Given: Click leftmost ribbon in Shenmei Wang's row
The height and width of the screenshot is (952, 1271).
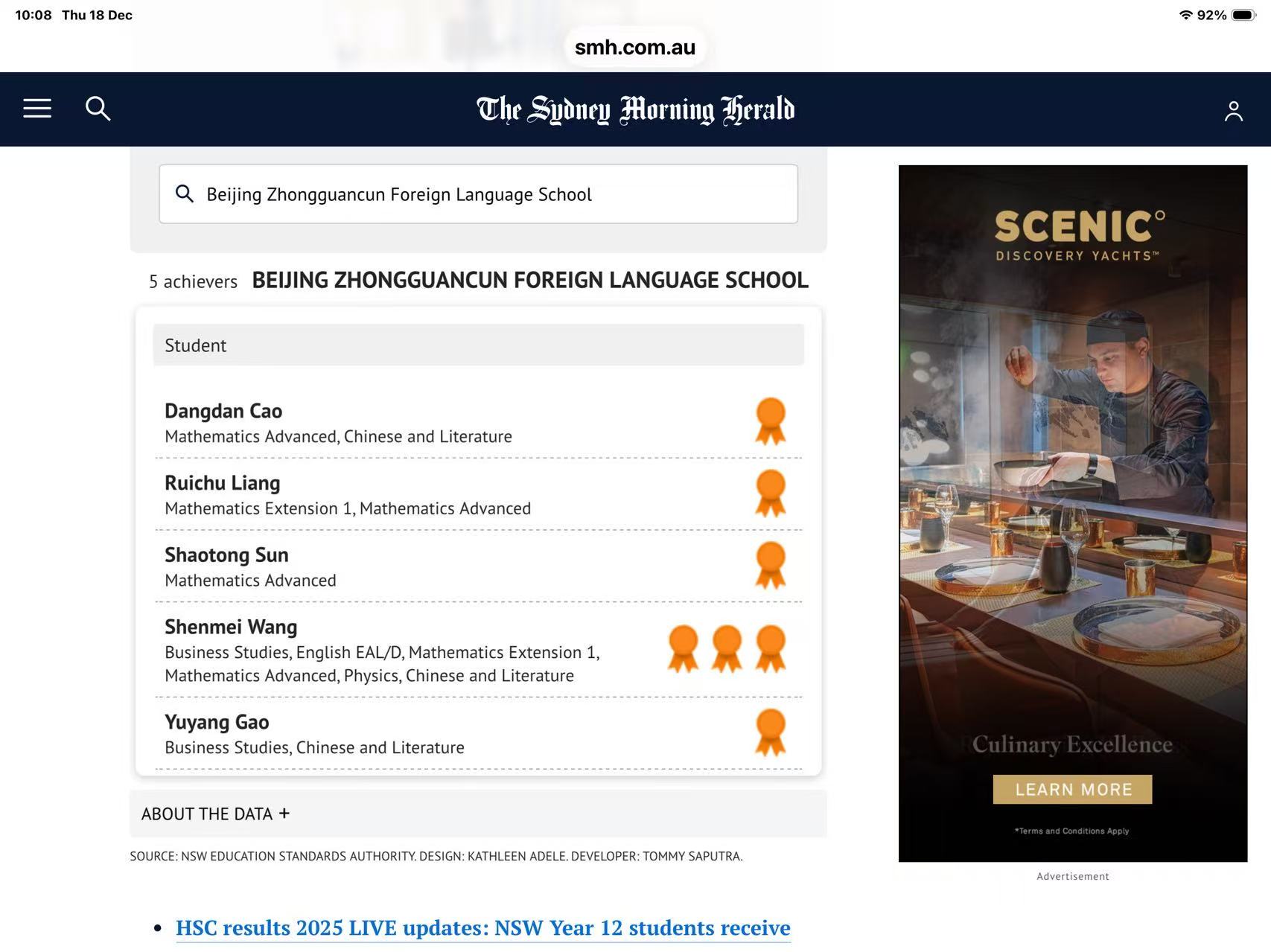Looking at the screenshot, I should point(683,648).
